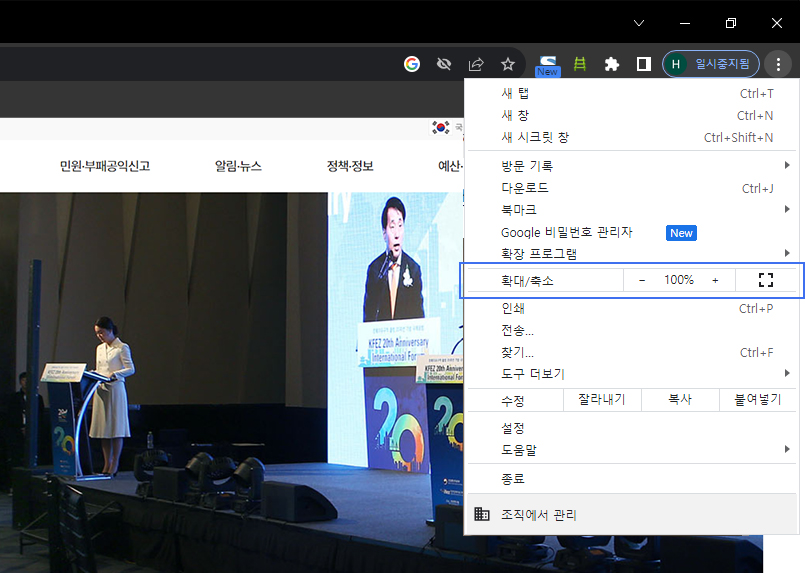Click the blue S extension icon
805x573 pixels.
tap(548, 63)
